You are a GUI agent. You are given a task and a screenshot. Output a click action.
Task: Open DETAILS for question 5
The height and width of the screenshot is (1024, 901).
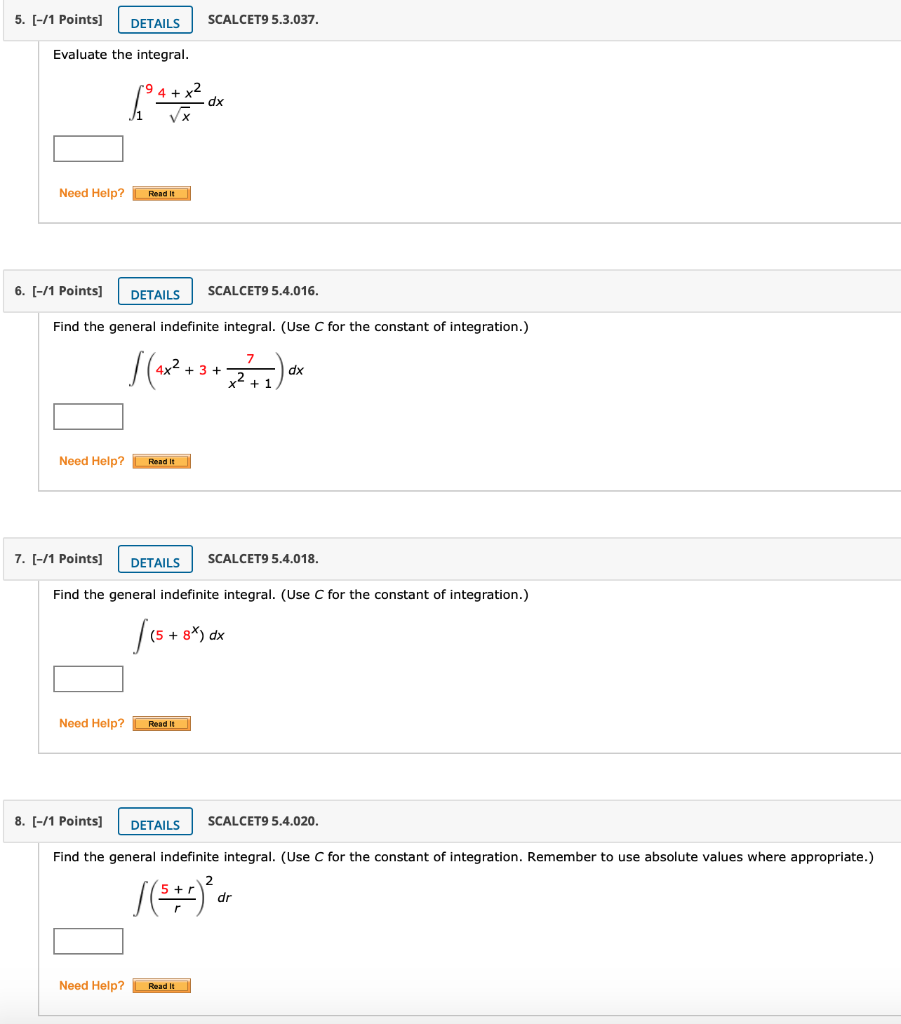coord(155,19)
